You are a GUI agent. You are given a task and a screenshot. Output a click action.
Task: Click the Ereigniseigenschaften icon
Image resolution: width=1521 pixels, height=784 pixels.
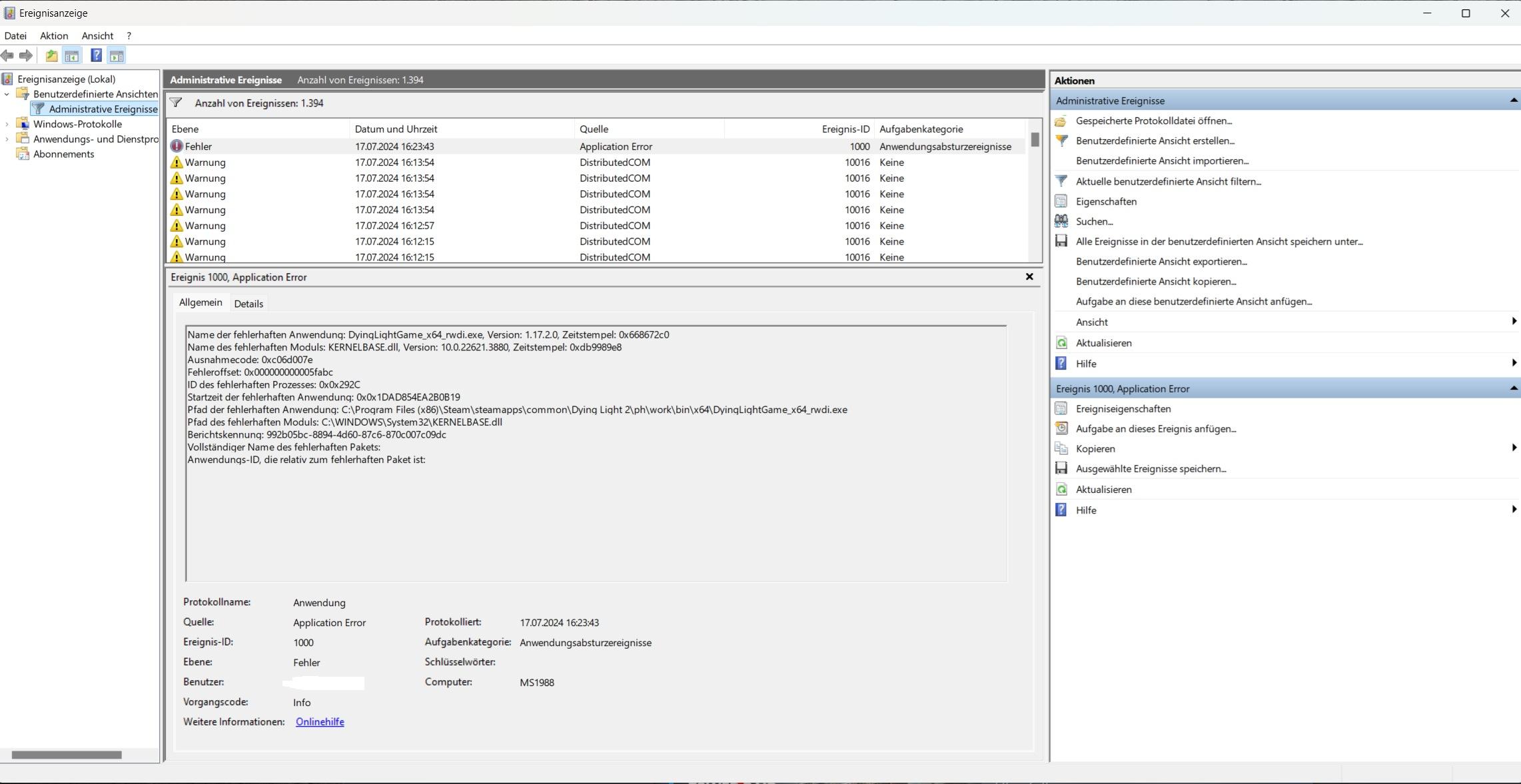pos(1061,408)
